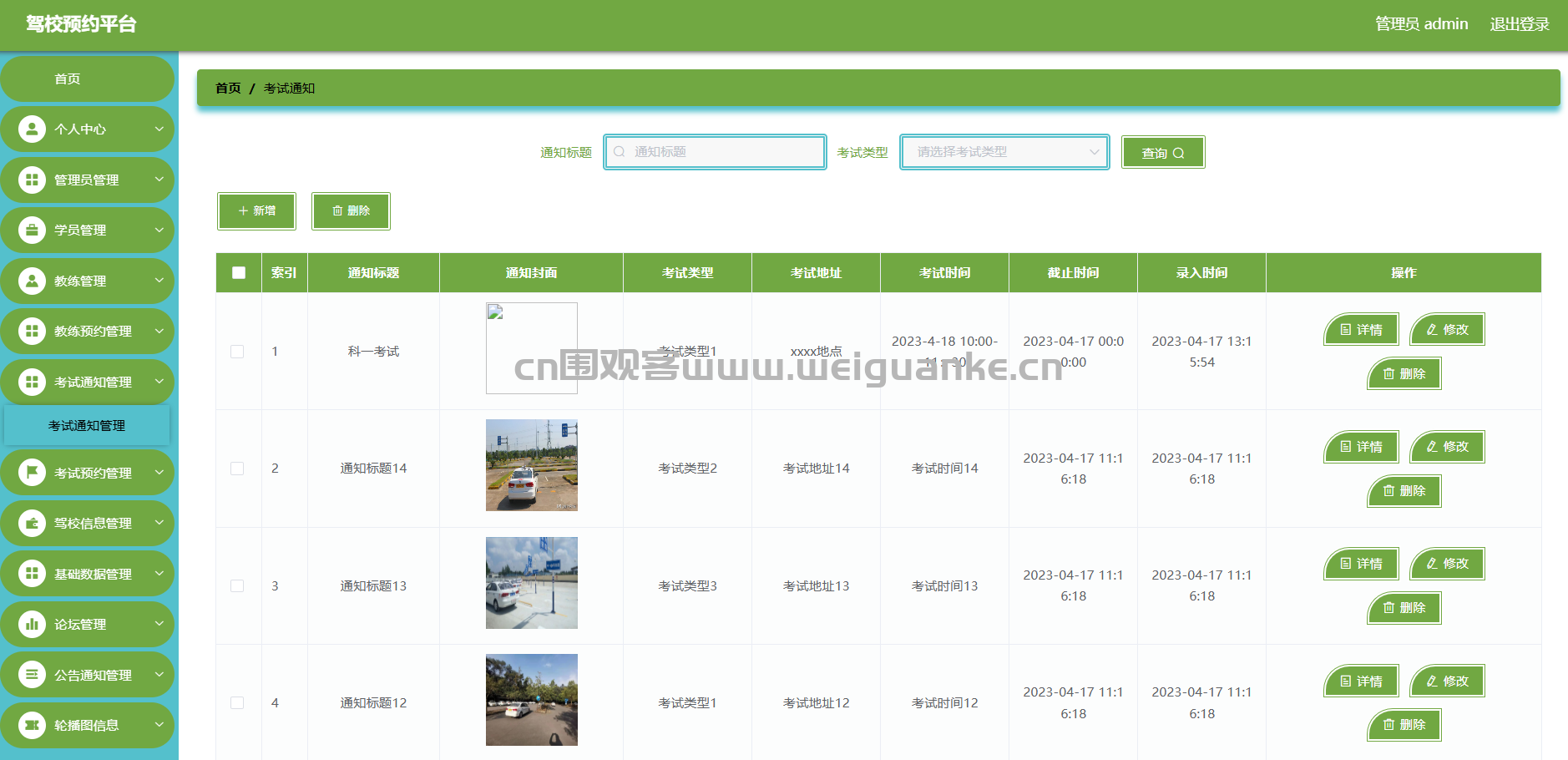Image resolution: width=1568 pixels, height=760 pixels.
Task: Click the 新增 add button
Action: click(x=257, y=211)
